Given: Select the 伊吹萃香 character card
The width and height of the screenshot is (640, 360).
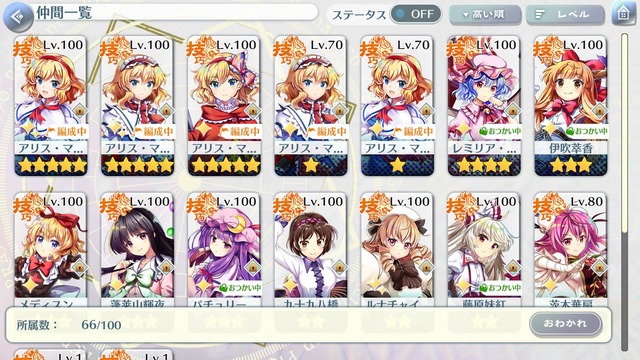Looking at the screenshot, I should pyautogui.click(x=571, y=106).
